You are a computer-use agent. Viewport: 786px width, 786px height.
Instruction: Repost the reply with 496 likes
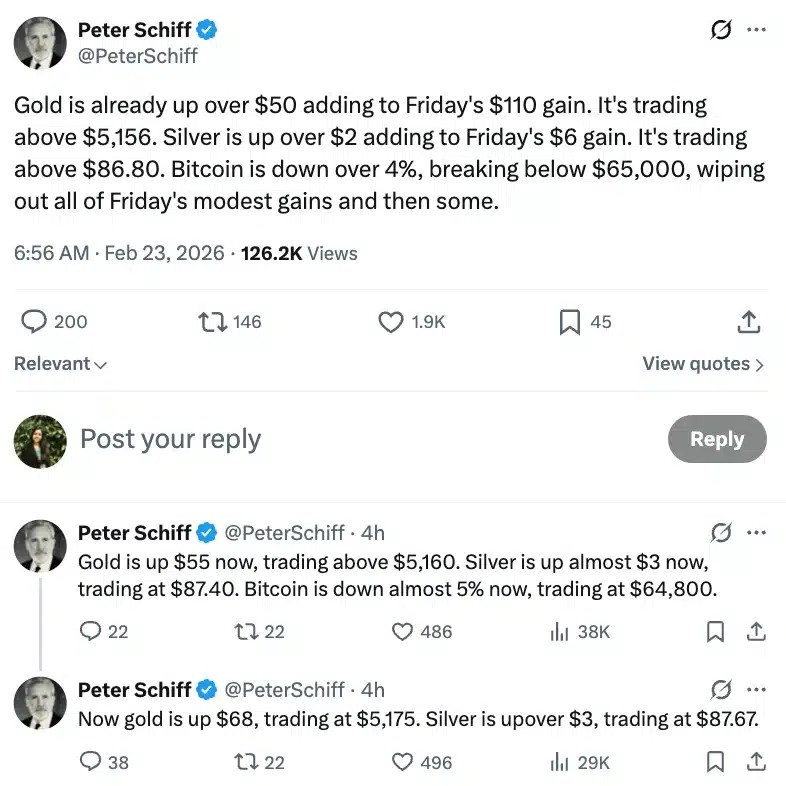point(244,762)
